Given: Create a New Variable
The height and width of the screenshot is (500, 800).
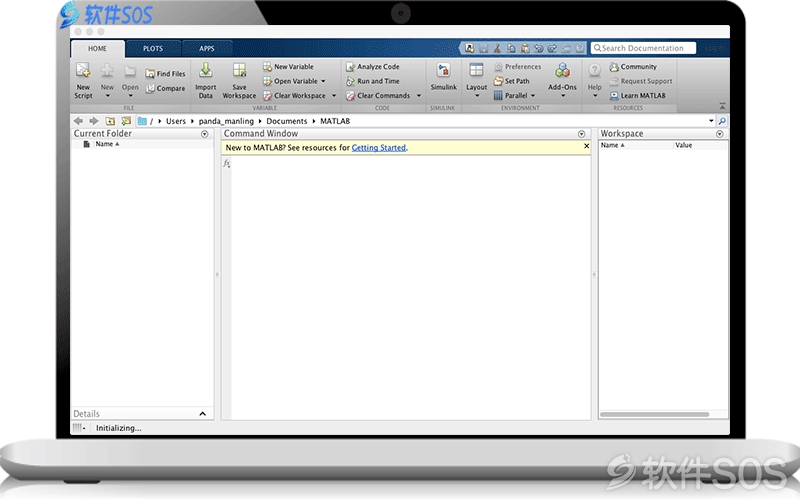Looking at the screenshot, I should 288,66.
